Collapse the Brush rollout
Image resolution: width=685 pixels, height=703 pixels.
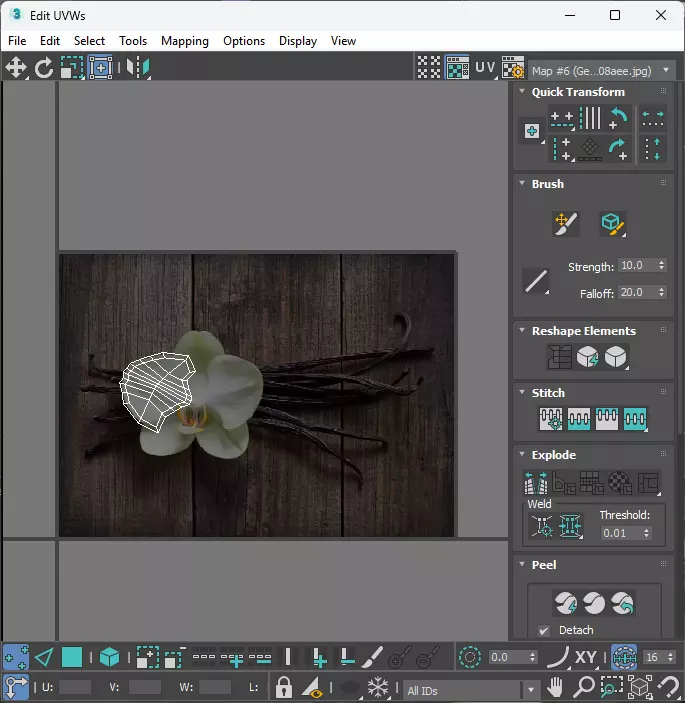(x=522, y=183)
